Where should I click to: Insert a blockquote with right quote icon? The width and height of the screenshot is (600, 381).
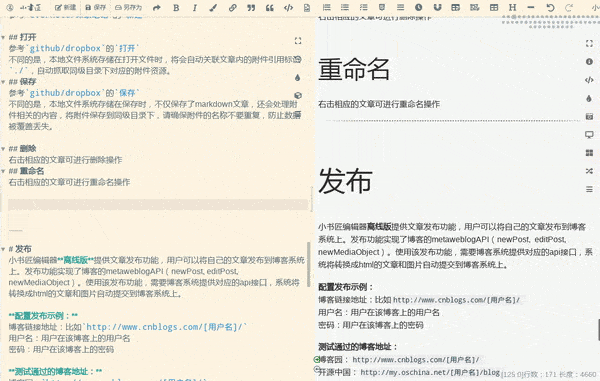click(x=251, y=8)
